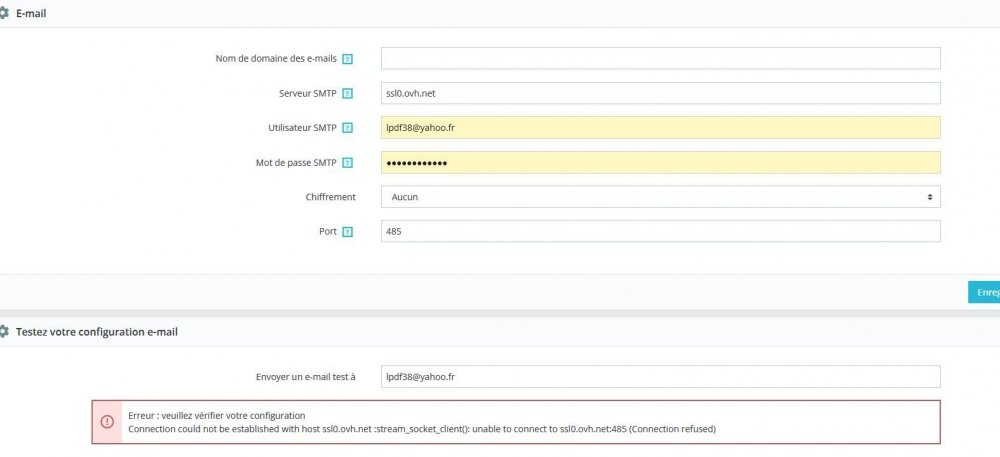Viewport: 1000px width, 457px height.
Task: Focus the Nom de domaine des e-mails field
Action: [x=661, y=58]
